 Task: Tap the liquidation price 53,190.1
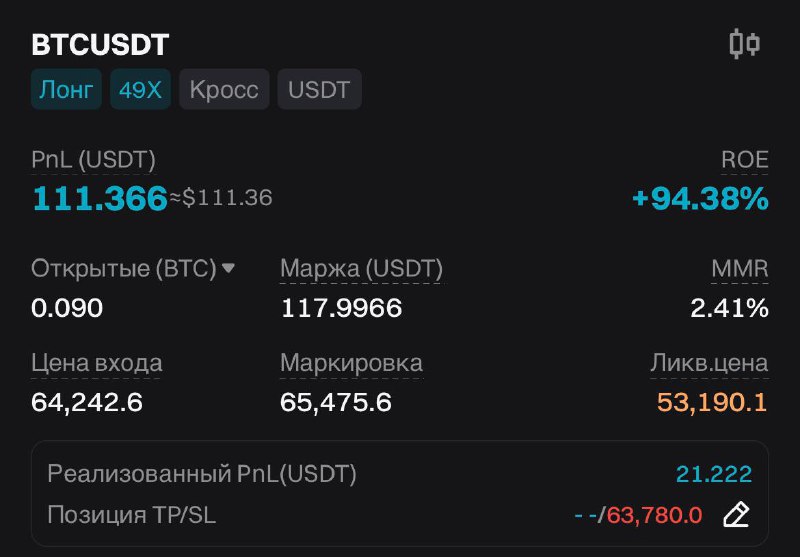712,402
